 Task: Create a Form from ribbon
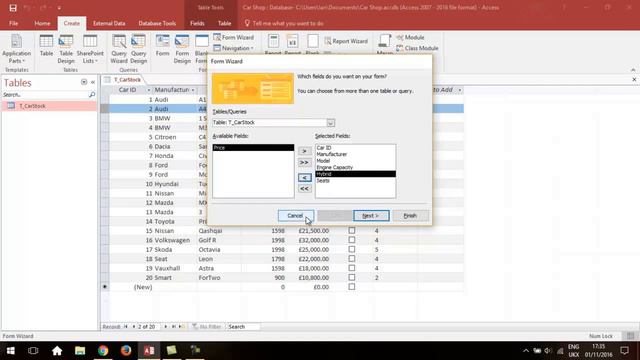(x=162, y=46)
